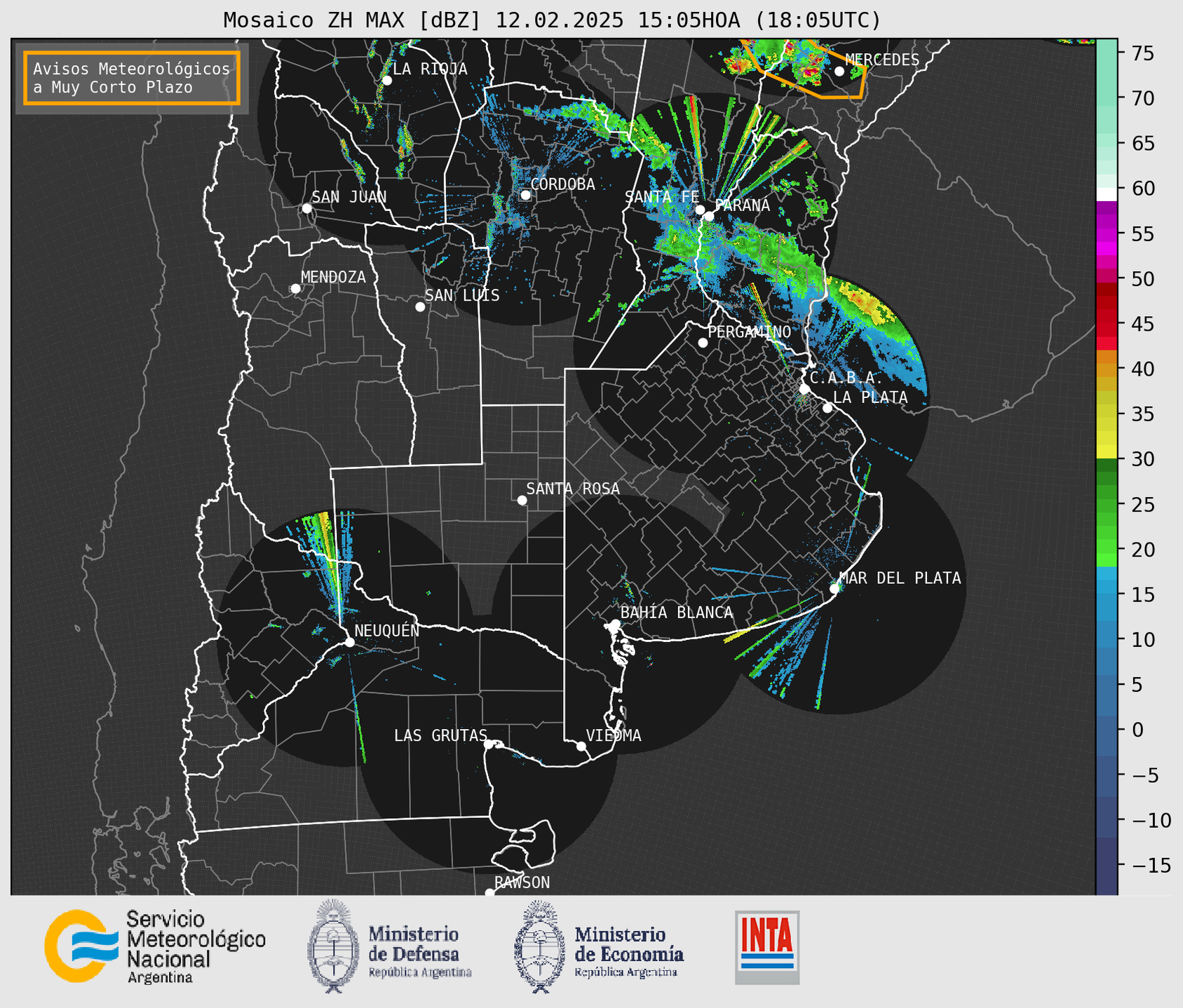
Task: Click the green 25 dBZ color band
Action: 1107,505
